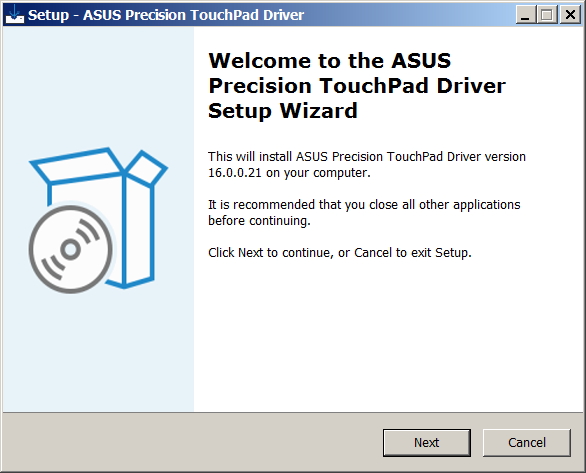The height and width of the screenshot is (473, 586).
Task: Click the disabled maximize button
Action: [547, 15]
